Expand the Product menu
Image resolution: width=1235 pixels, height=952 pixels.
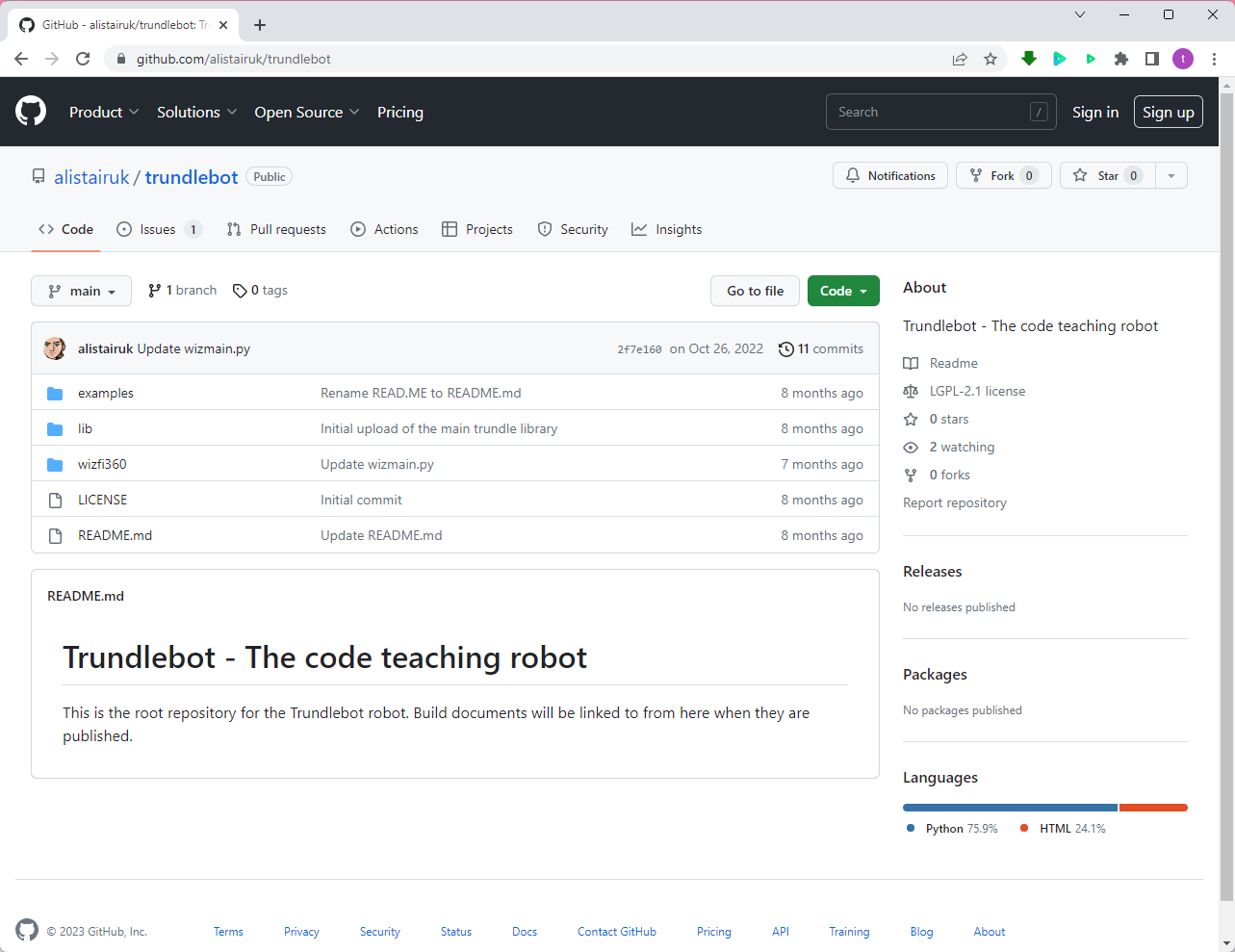104,112
